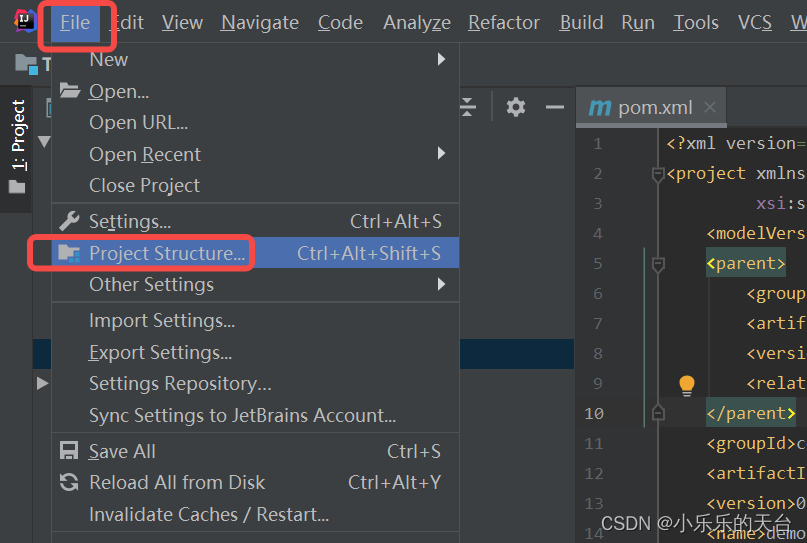
Task: Open the Code menu
Action: tap(340, 23)
